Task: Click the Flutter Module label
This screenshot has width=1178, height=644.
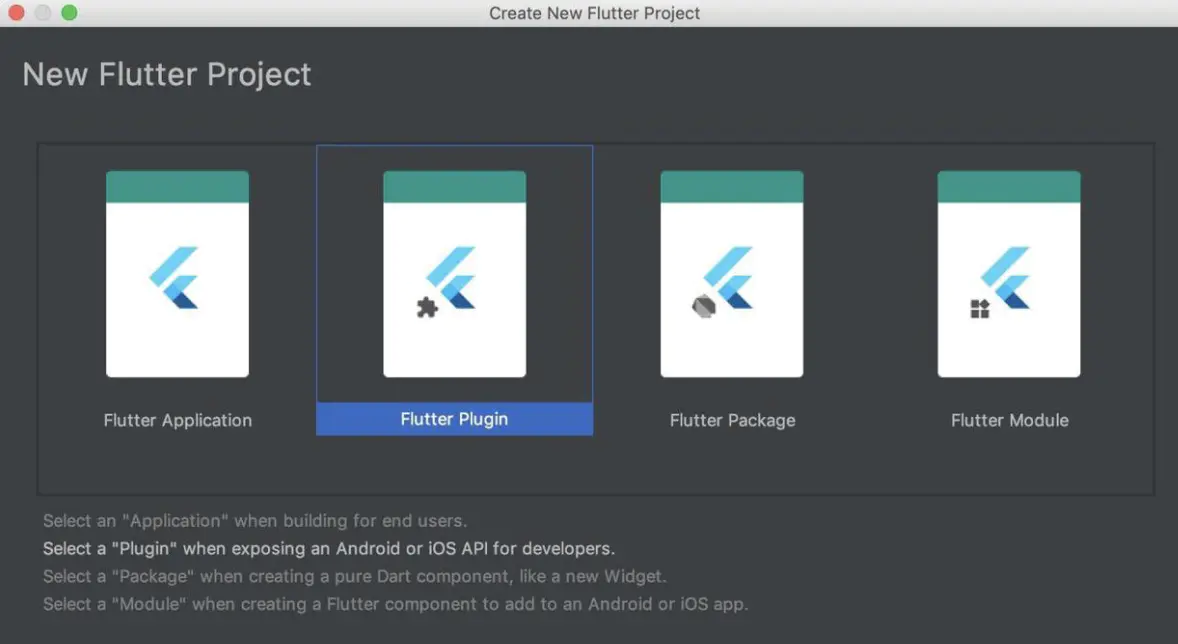Action: coord(1010,420)
